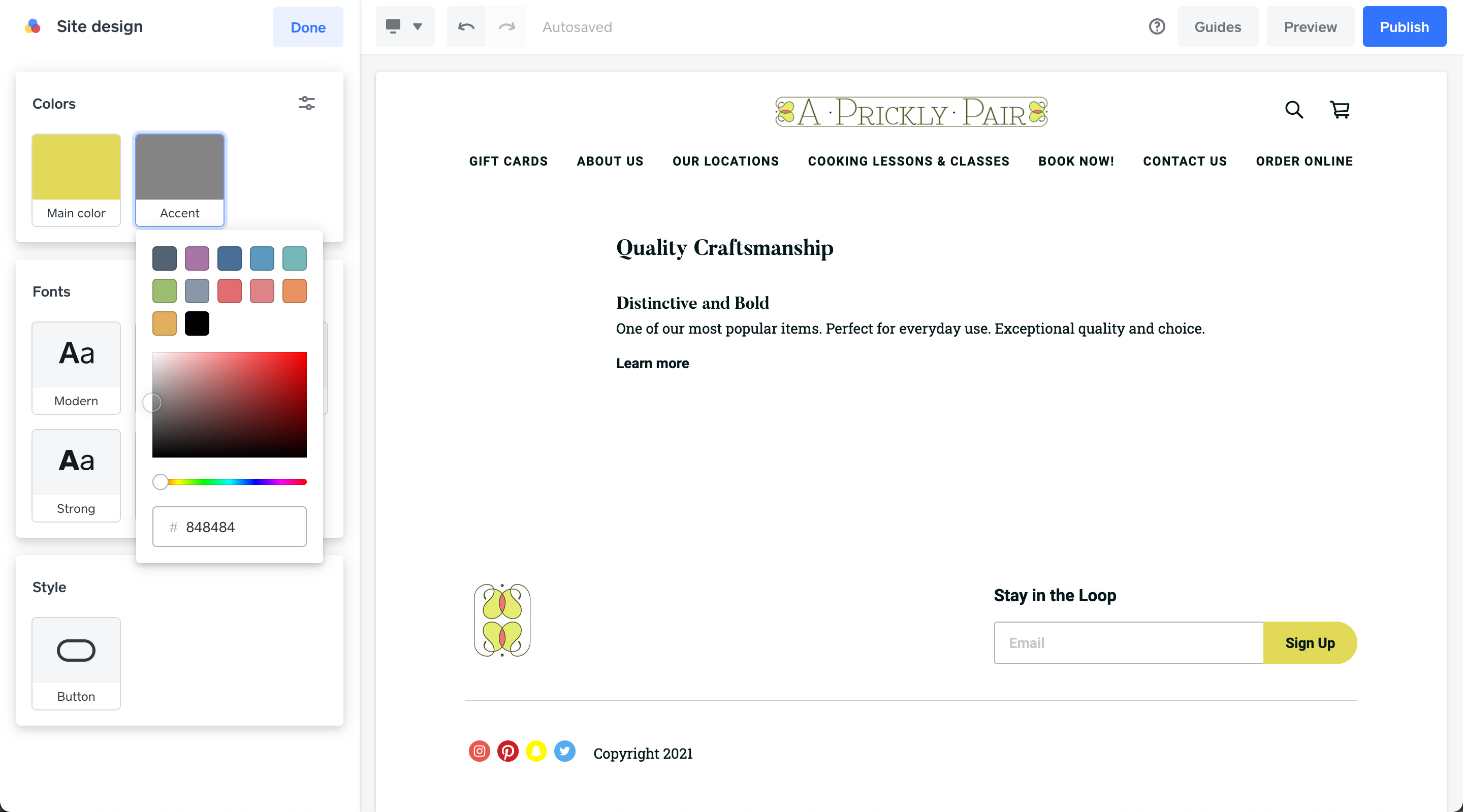Click the Instagram social icon

coord(480,751)
